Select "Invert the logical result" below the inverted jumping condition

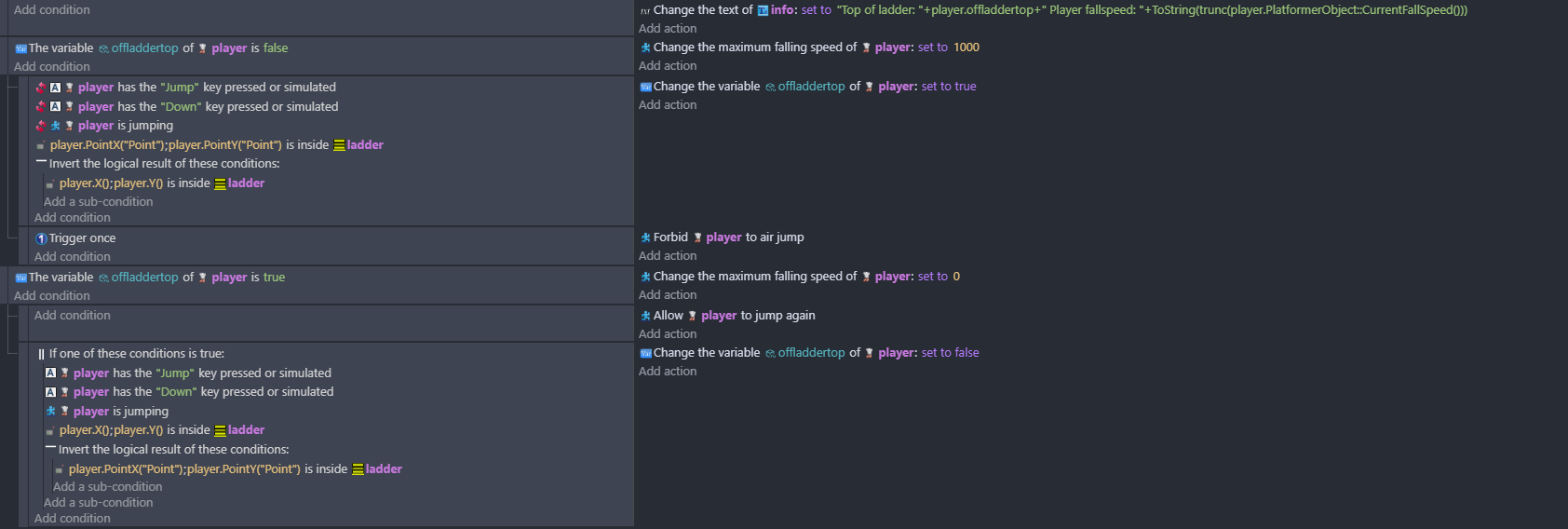[x=157, y=164]
